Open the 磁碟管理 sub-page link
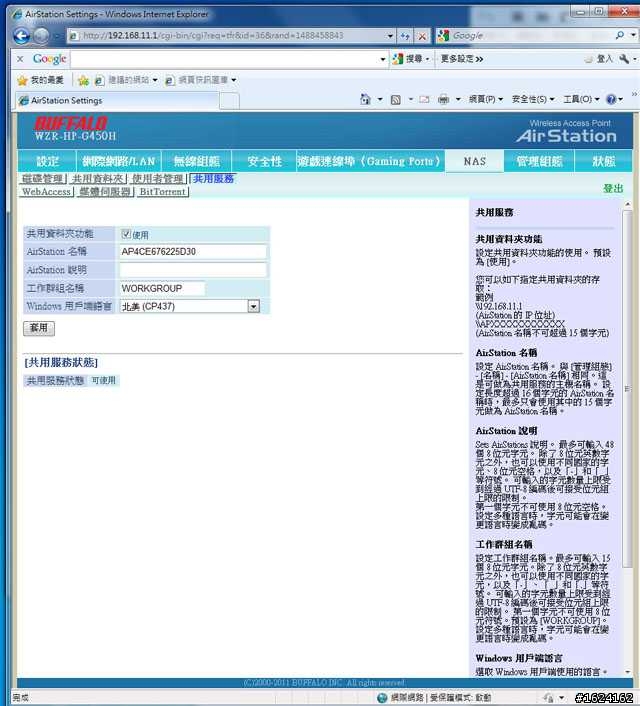Screen dimensions: 640x706 pos(43,179)
